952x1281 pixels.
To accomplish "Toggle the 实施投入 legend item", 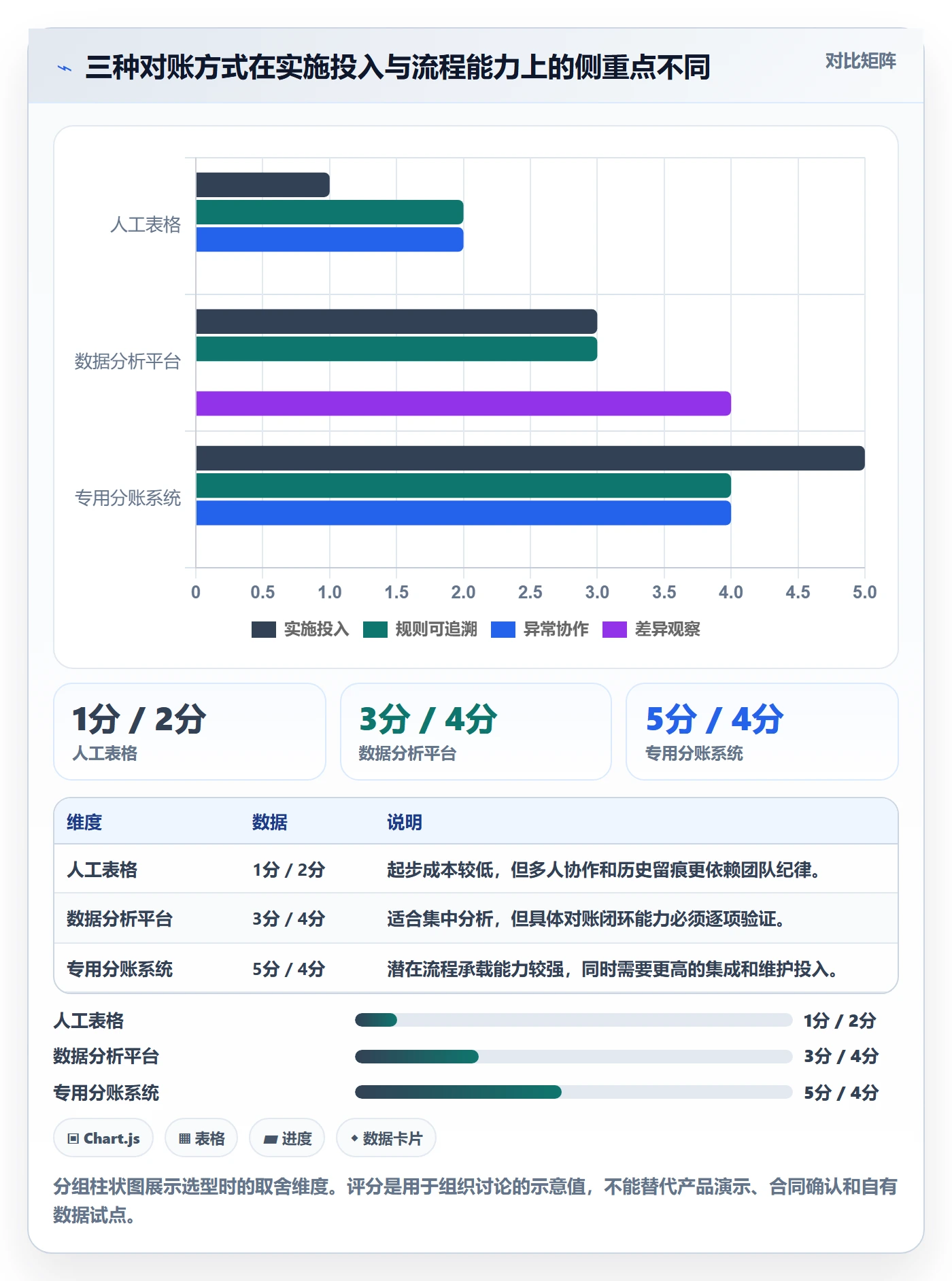I will tap(300, 629).
